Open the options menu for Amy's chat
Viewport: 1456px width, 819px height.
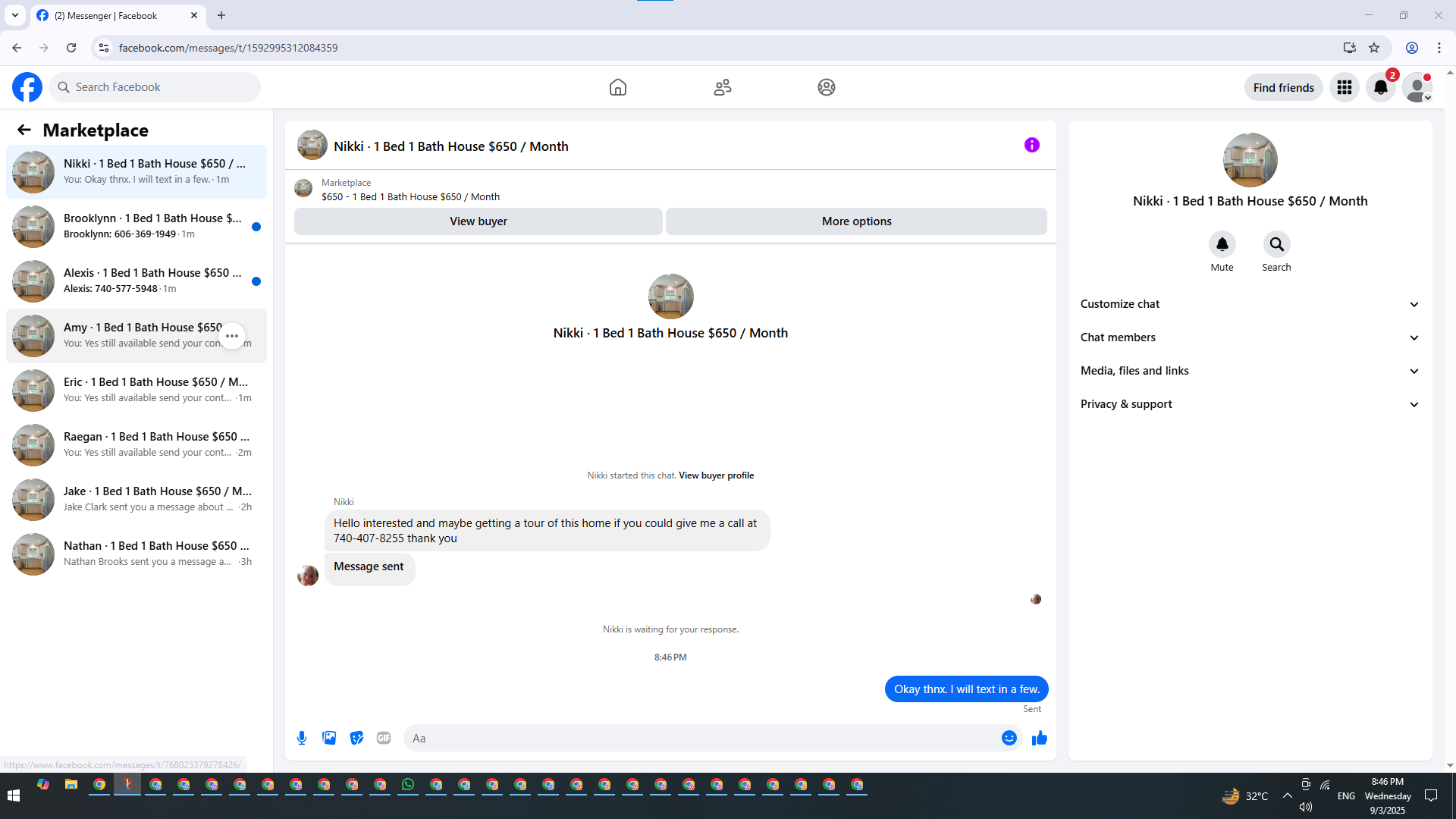pyautogui.click(x=232, y=336)
